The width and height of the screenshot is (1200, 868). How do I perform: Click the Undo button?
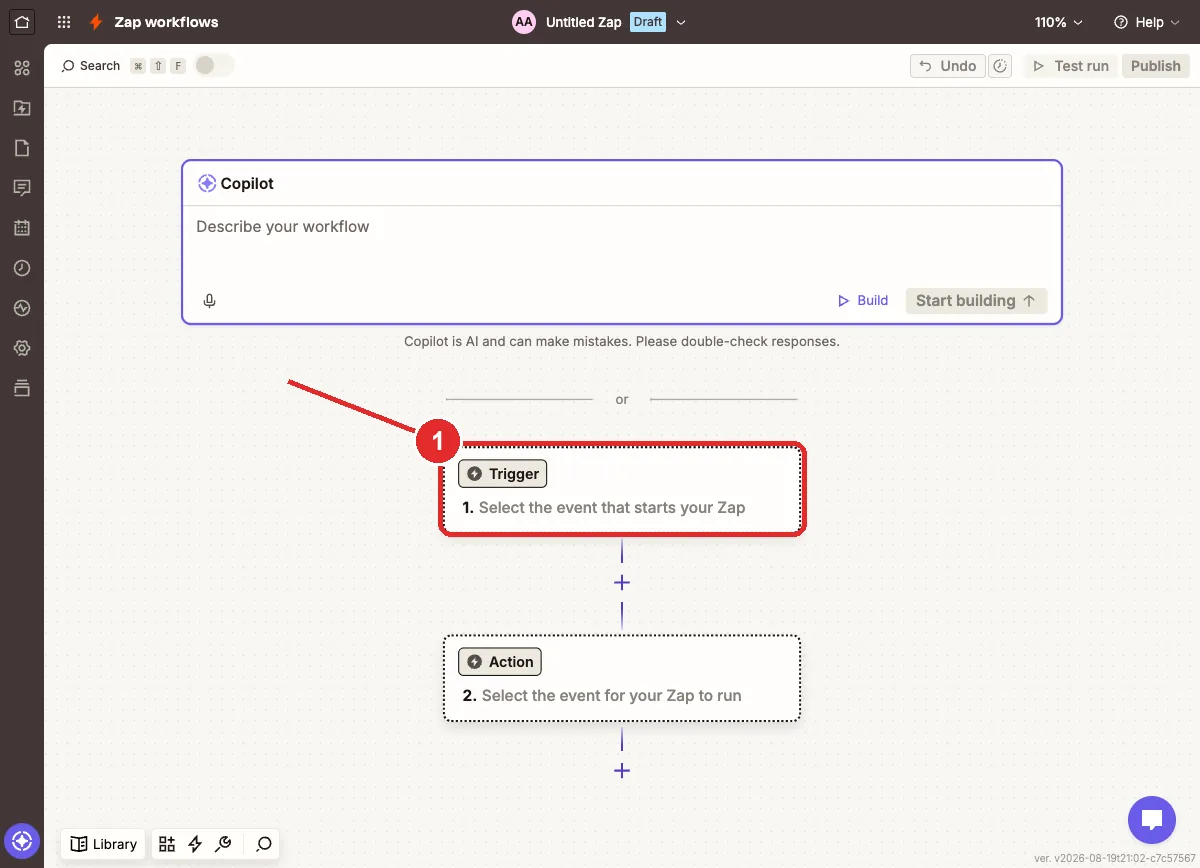948,66
